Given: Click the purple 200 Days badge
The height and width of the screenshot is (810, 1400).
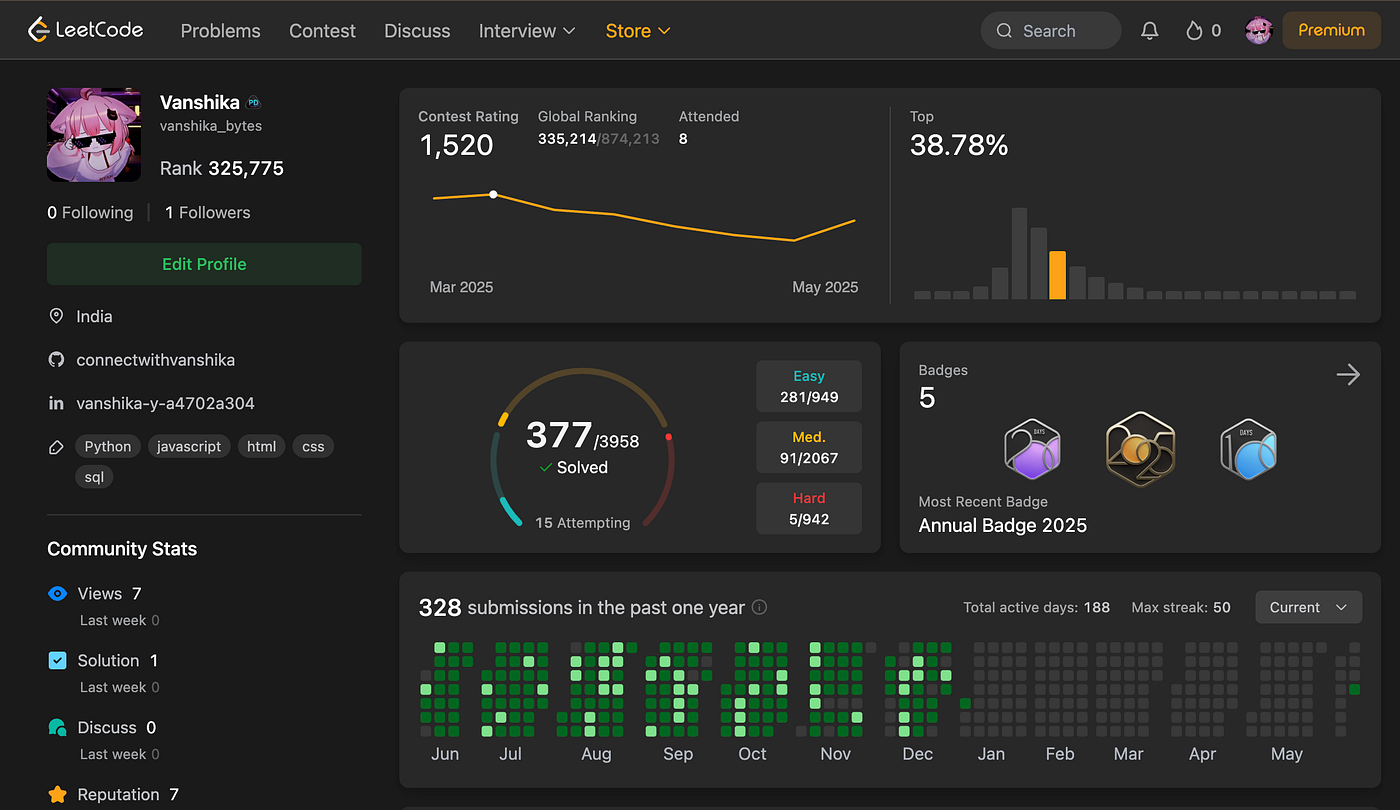Looking at the screenshot, I should tap(1032, 447).
